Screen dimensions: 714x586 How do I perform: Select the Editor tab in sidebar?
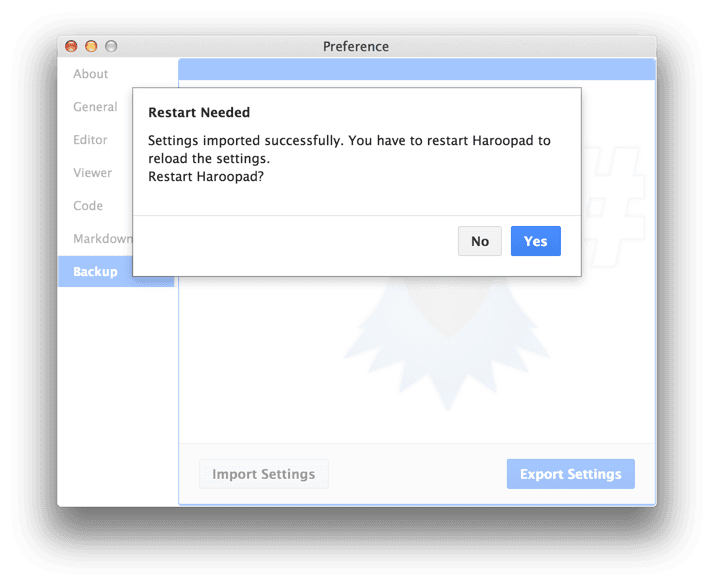pyautogui.click(x=90, y=140)
